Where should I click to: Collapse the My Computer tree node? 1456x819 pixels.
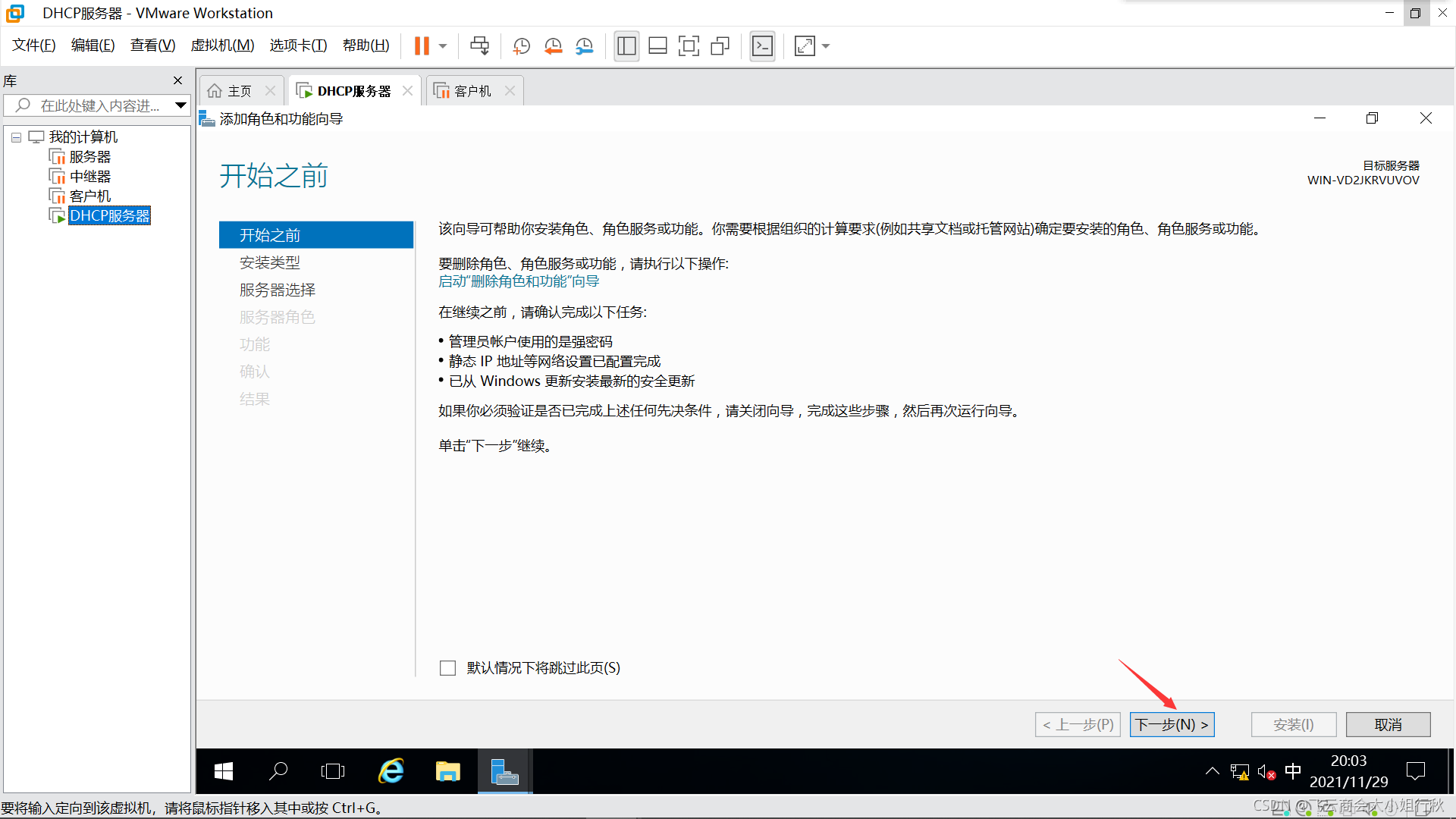16,137
